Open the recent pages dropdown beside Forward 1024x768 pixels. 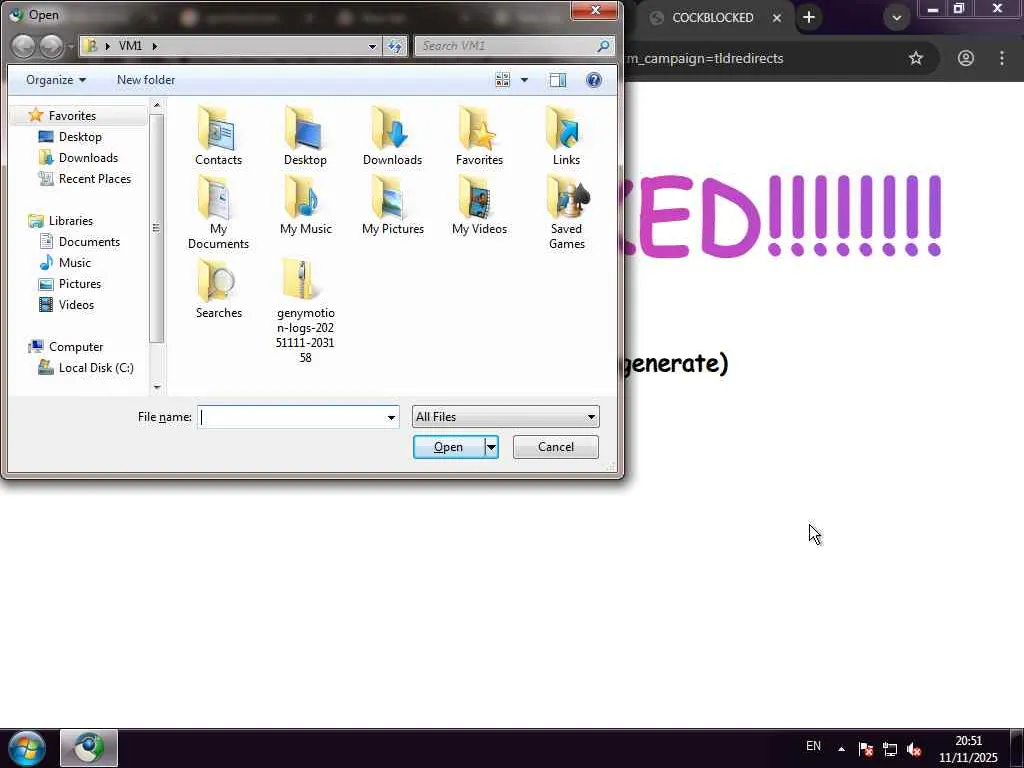coord(71,46)
